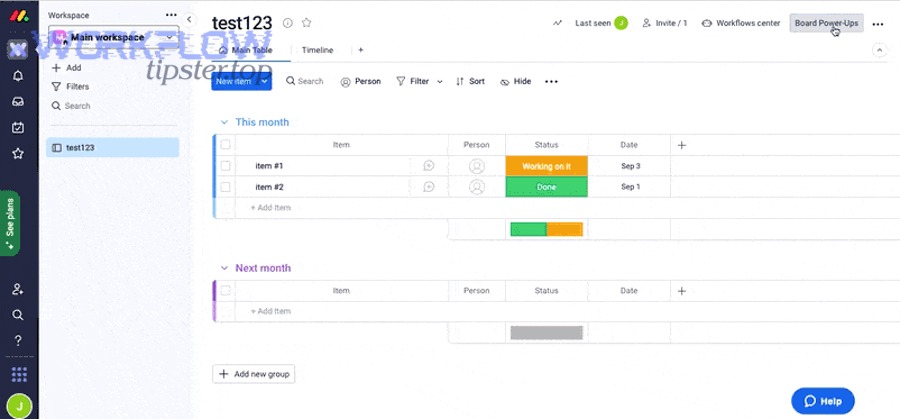The height and width of the screenshot is (419, 900).
Task: Click Sep 3 date cell
Action: tap(630, 166)
